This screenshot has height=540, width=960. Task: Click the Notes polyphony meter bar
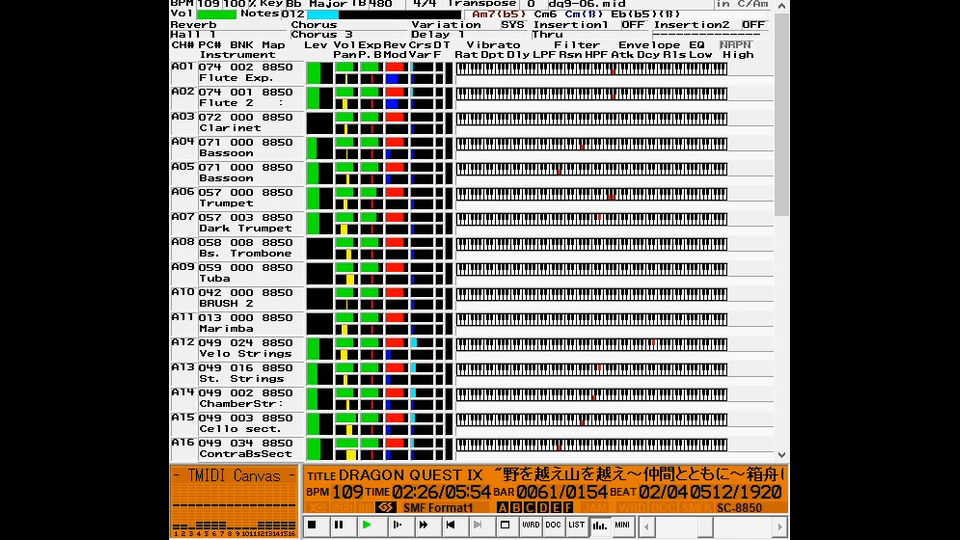coord(383,14)
